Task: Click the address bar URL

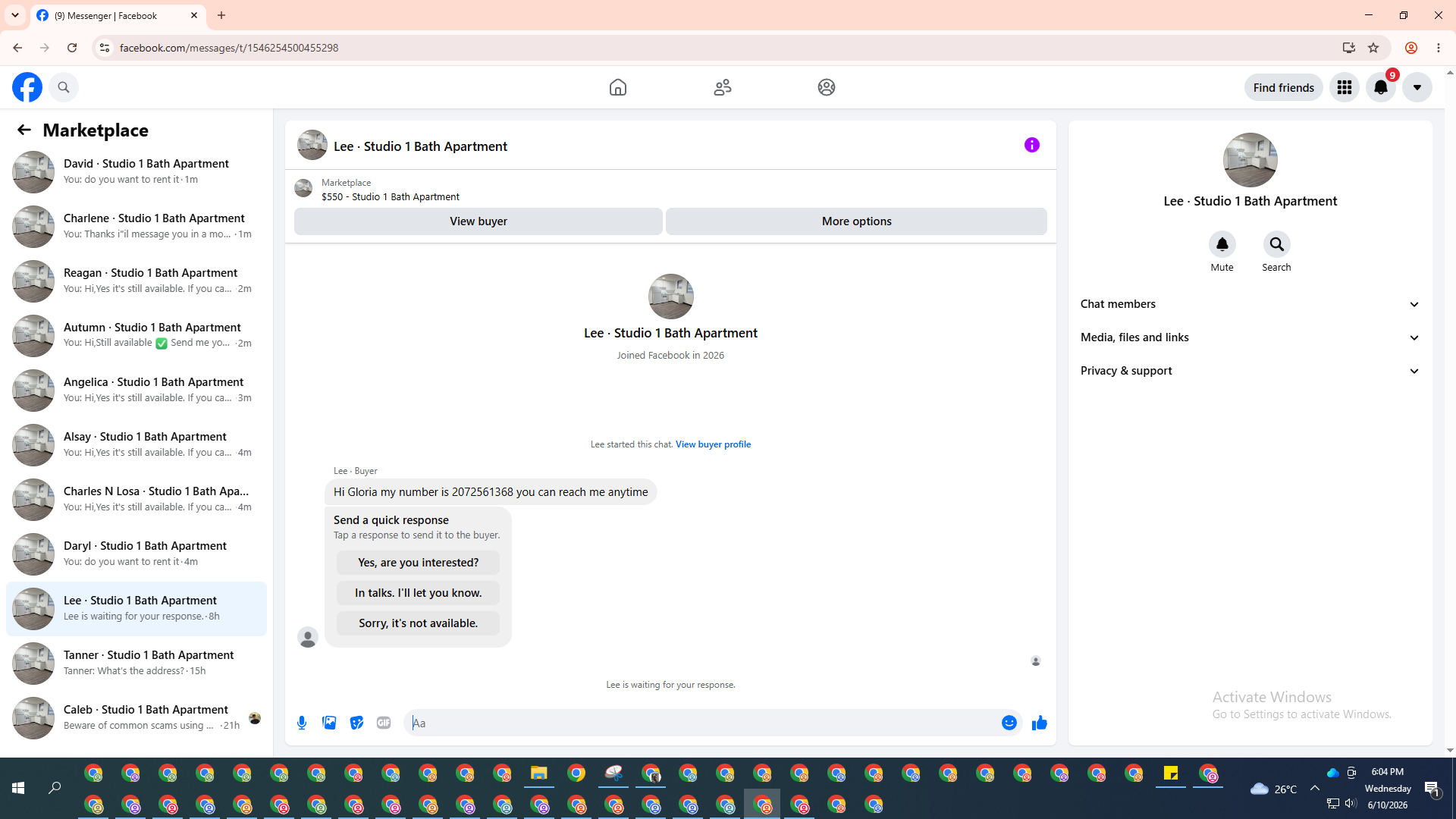Action: [x=229, y=48]
